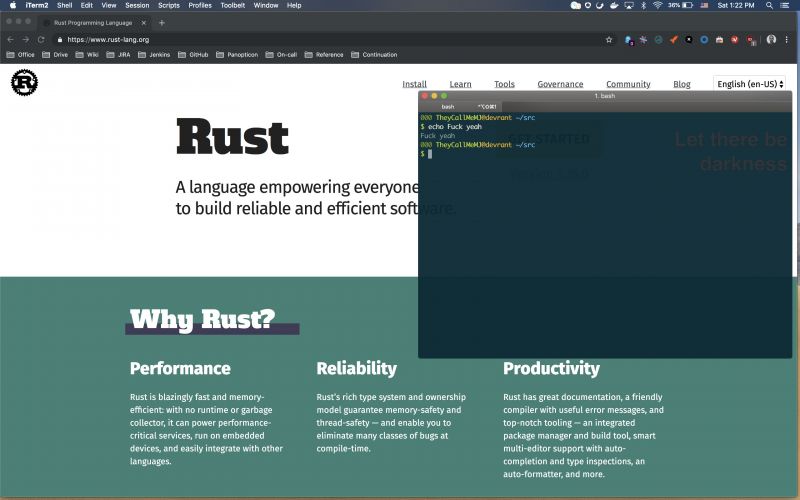Open the Wiki bookmarks folder

pos(87,55)
